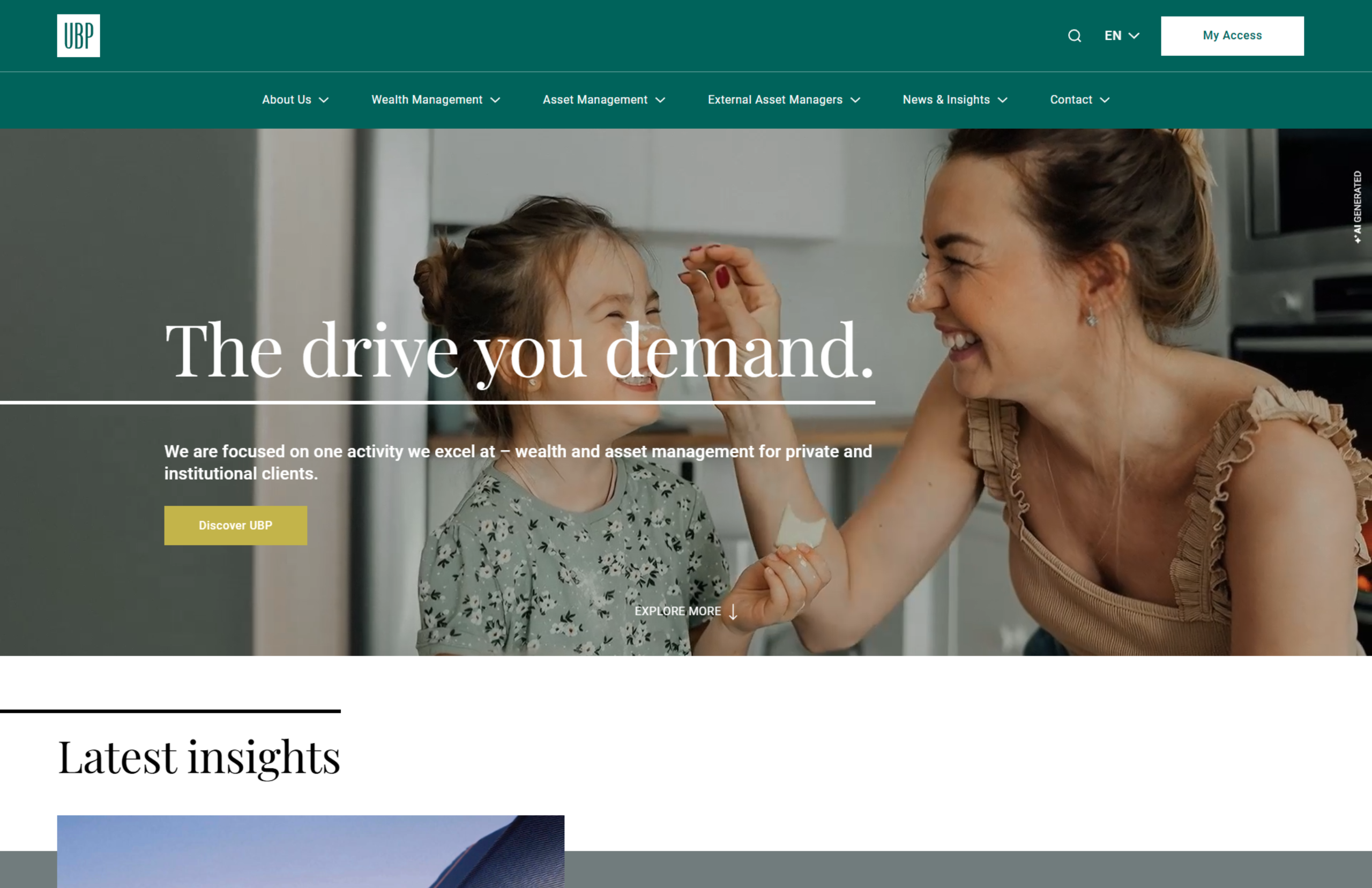1372x888 pixels.
Task: Click the EN language label
Action: point(1113,36)
